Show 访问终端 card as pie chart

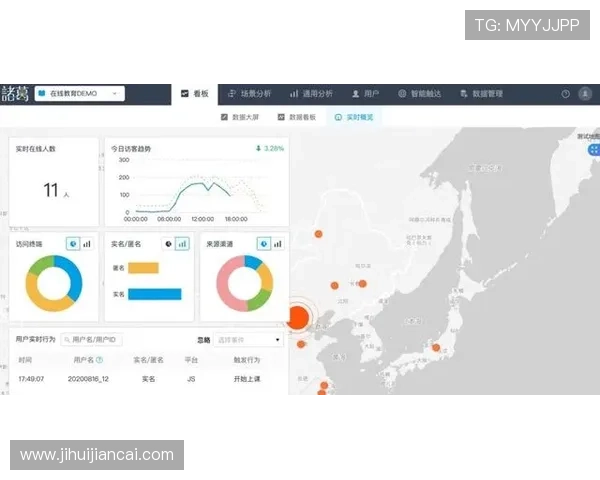[x=73, y=243]
